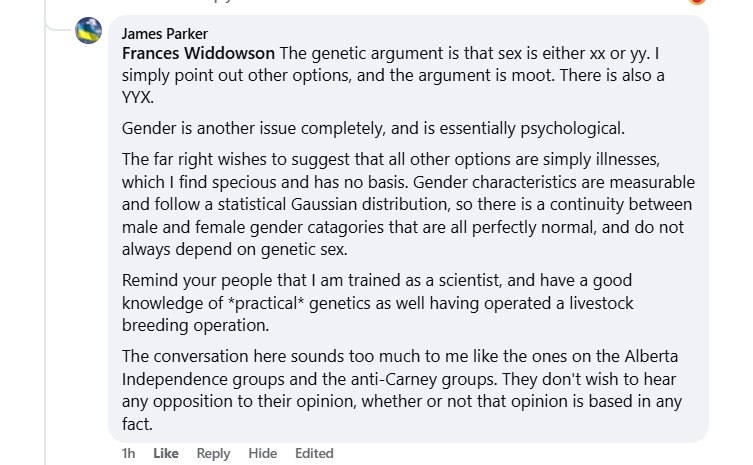753x465 pixels.
Task: Open the James Parker author name link
Action: pyautogui.click(x=164, y=33)
